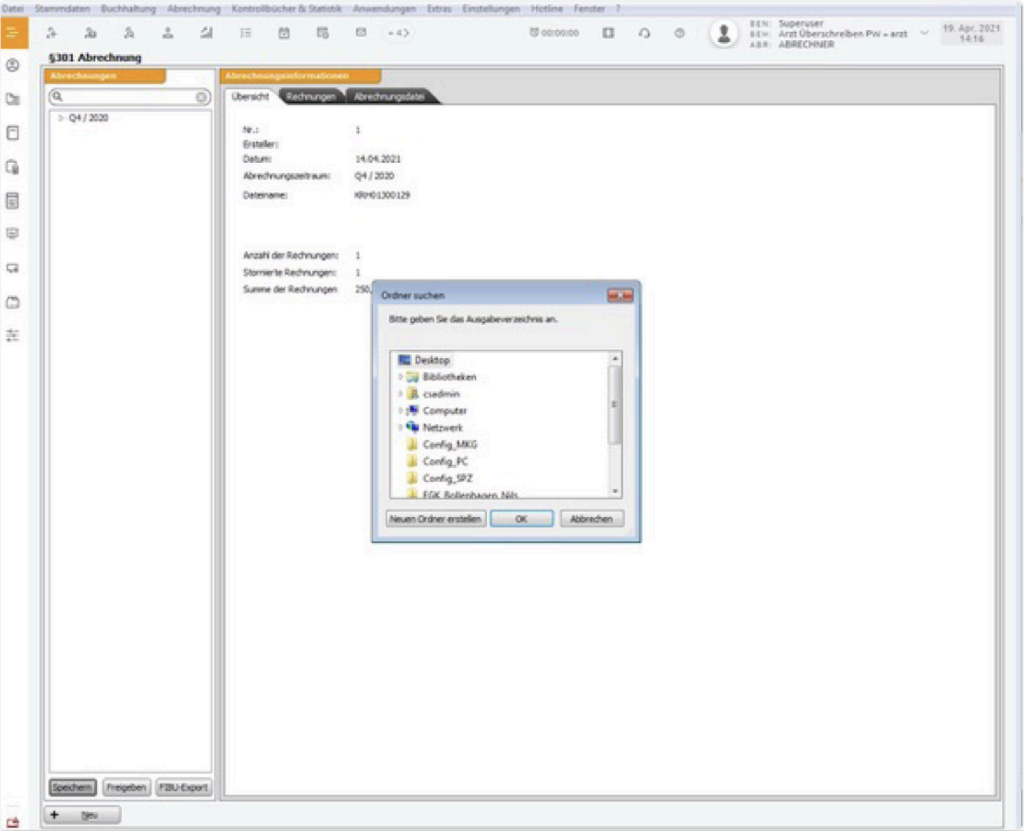The height and width of the screenshot is (831, 1024).
Task: Click the user avatar icon
Action: 724,33
